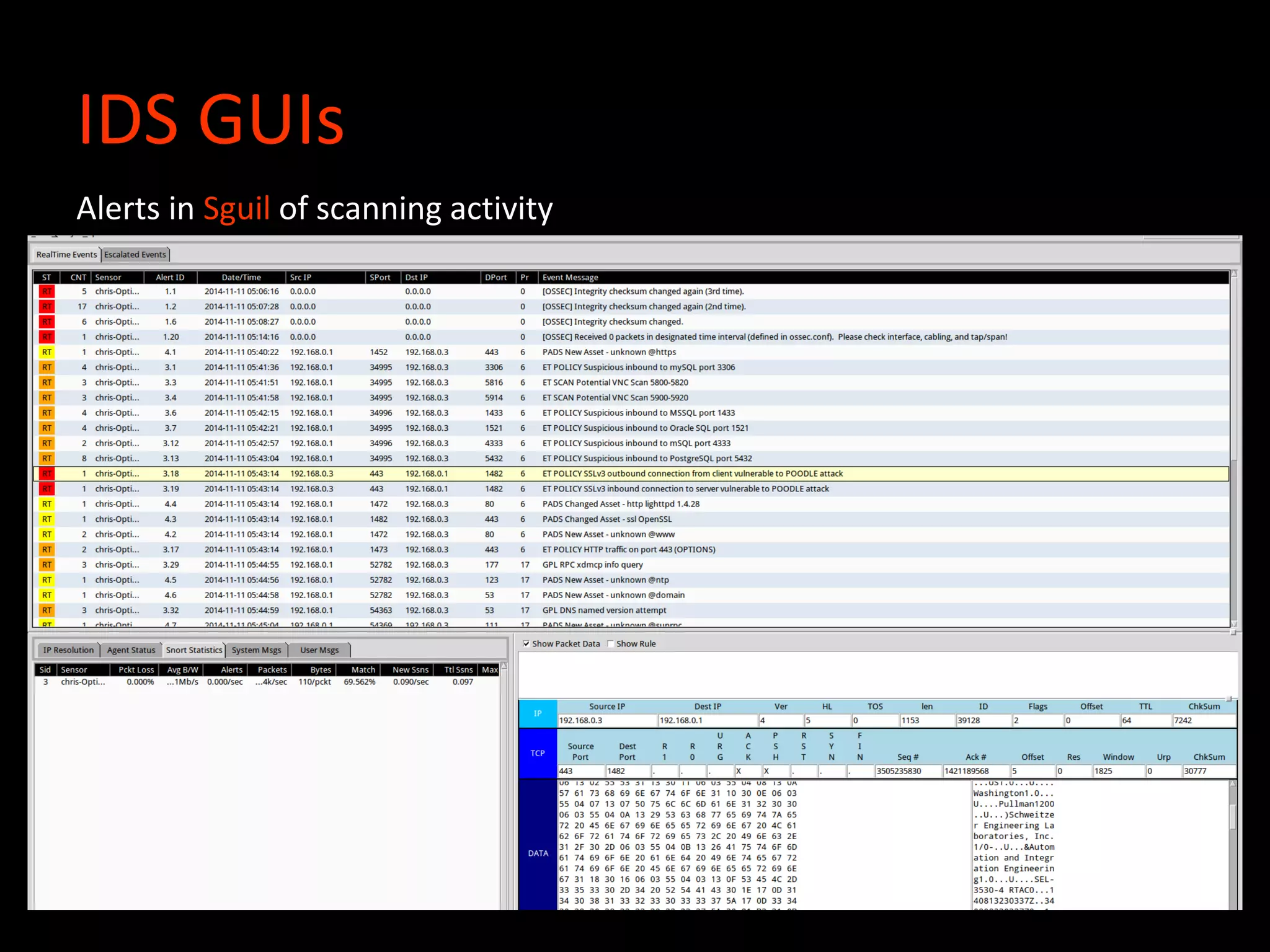Click the red RT status of alert 1.1
This screenshot has height=952, width=1270.
point(47,291)
